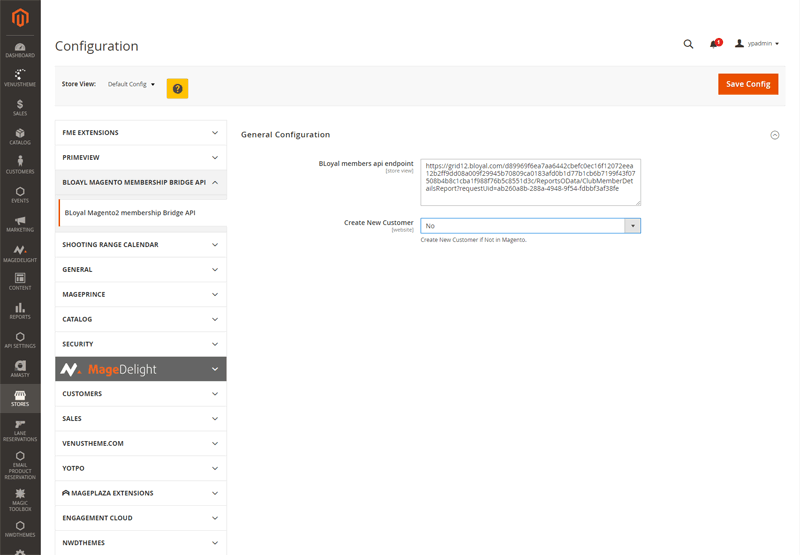The height and width of the screenshot is (555, 800).
Task: Open the Catalog sidebar icon
Action: 20,136
